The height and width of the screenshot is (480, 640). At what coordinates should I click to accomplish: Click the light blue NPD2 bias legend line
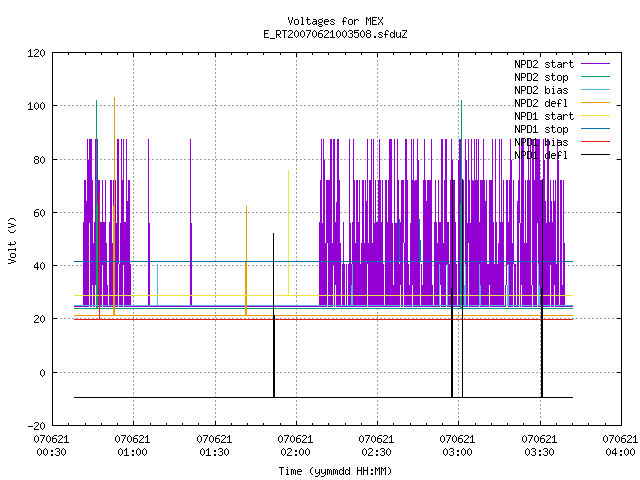coord(596,90)
